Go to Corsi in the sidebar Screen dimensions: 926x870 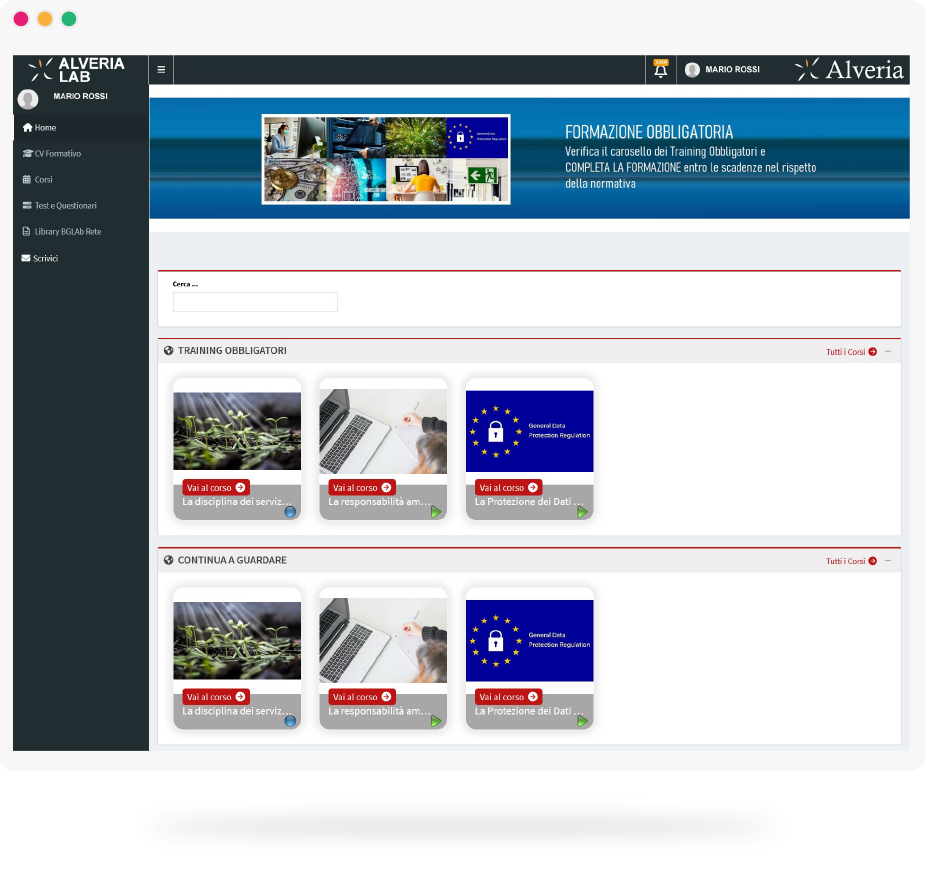tap(43, 180)
